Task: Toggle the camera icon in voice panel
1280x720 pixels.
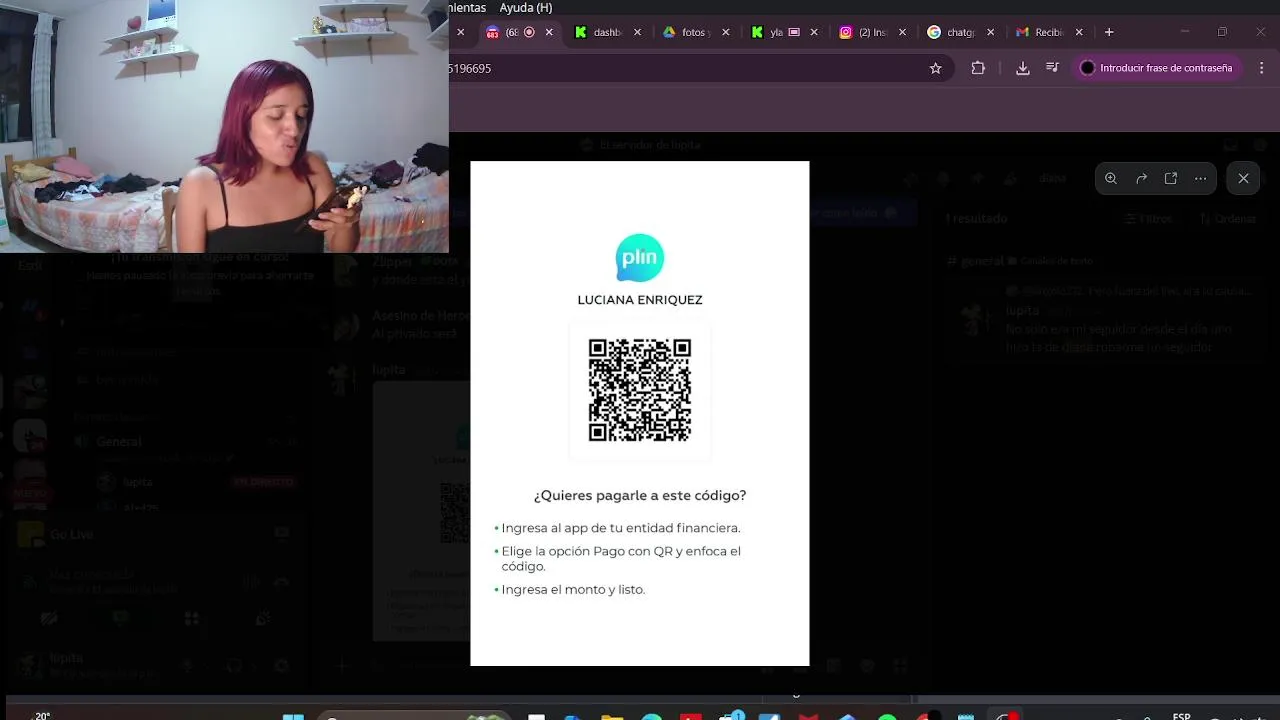Action: pyautogui.click(x=49, y=619)
